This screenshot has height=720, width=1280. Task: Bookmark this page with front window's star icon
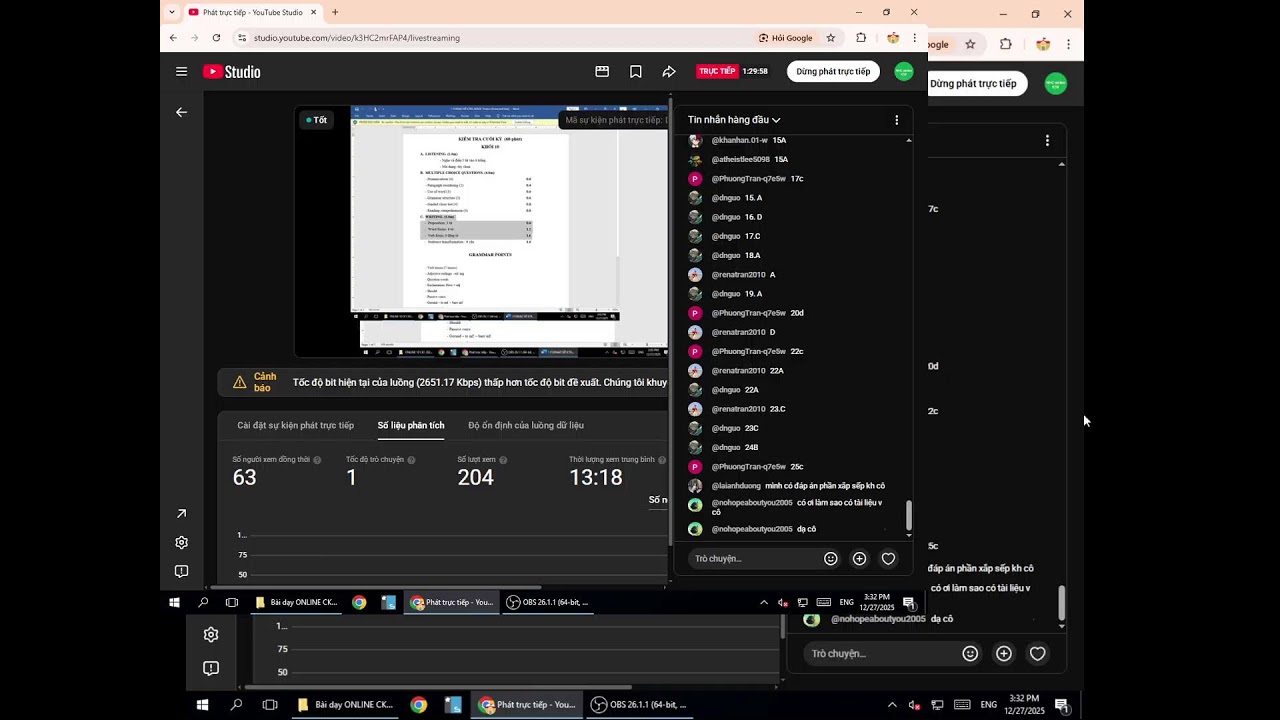click(x=830, y=38)
